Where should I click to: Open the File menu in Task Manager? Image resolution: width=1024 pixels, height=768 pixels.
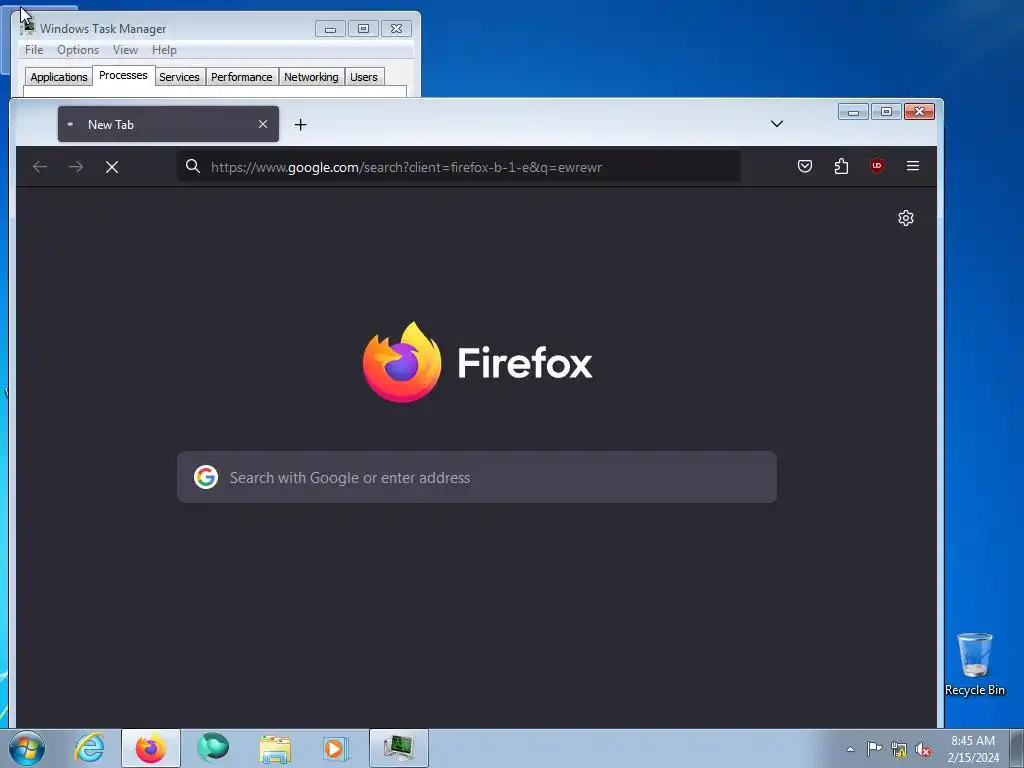[34, 50]
